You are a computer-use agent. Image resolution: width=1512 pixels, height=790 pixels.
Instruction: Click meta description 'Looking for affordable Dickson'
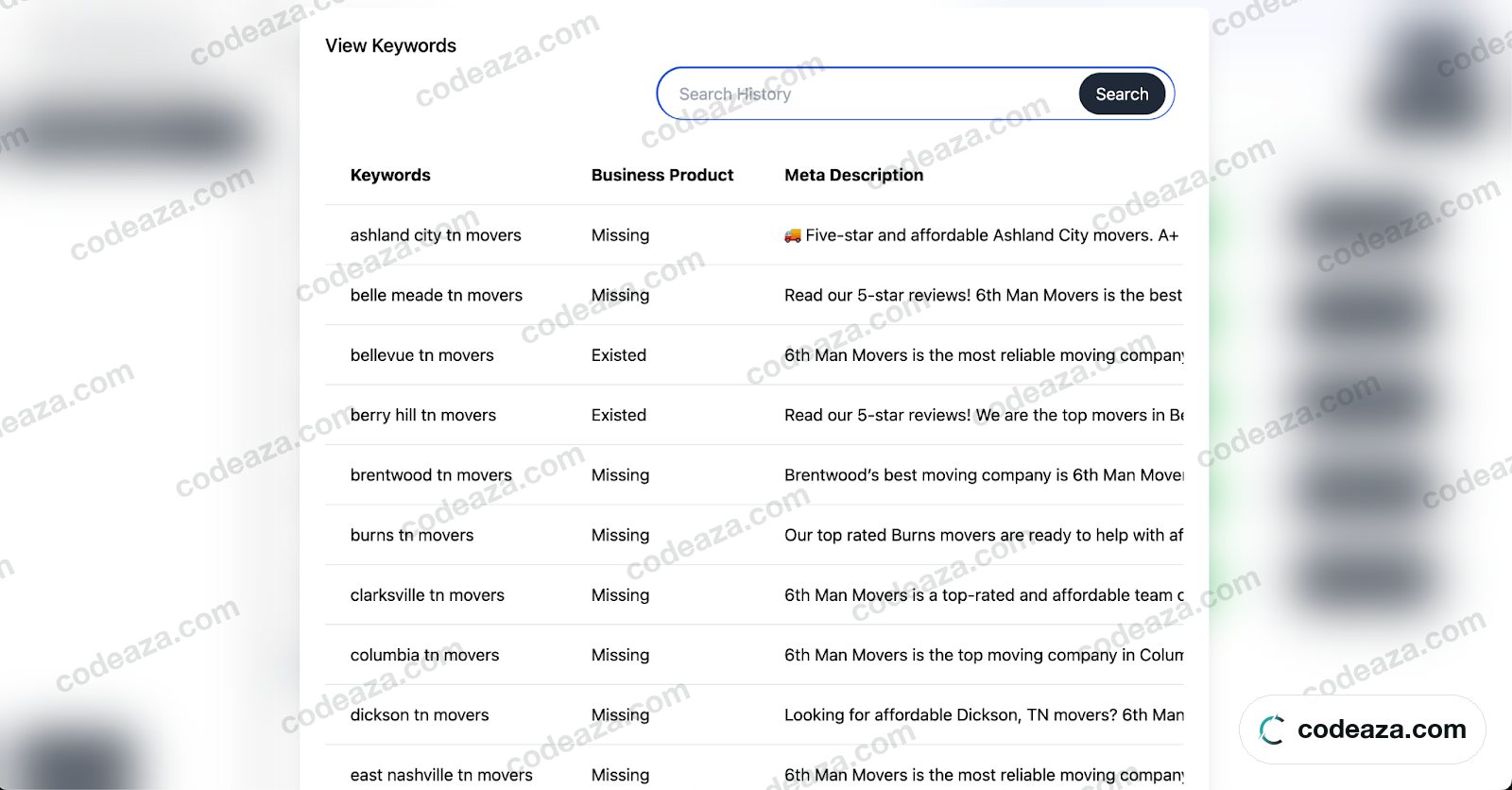tap(984, 715)
